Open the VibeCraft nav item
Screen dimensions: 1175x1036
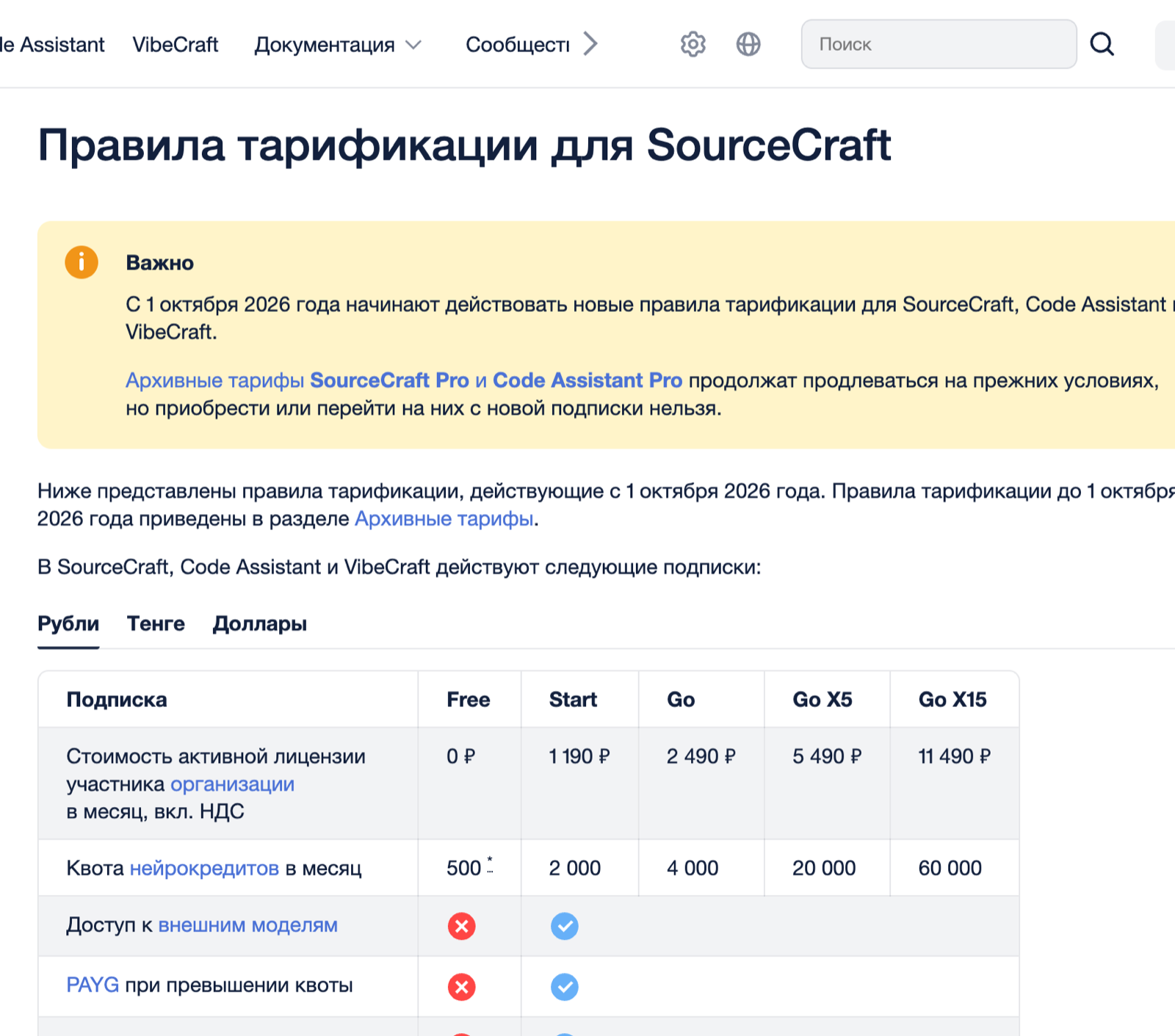[x=176, y=45]
